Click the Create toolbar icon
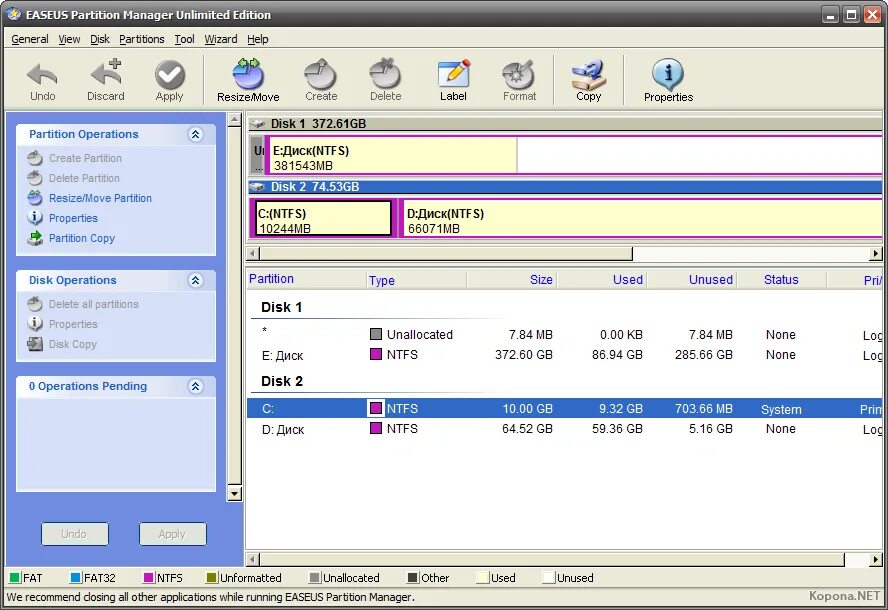Viewport: 888px width, 610px height. click(x=321, y=81)
